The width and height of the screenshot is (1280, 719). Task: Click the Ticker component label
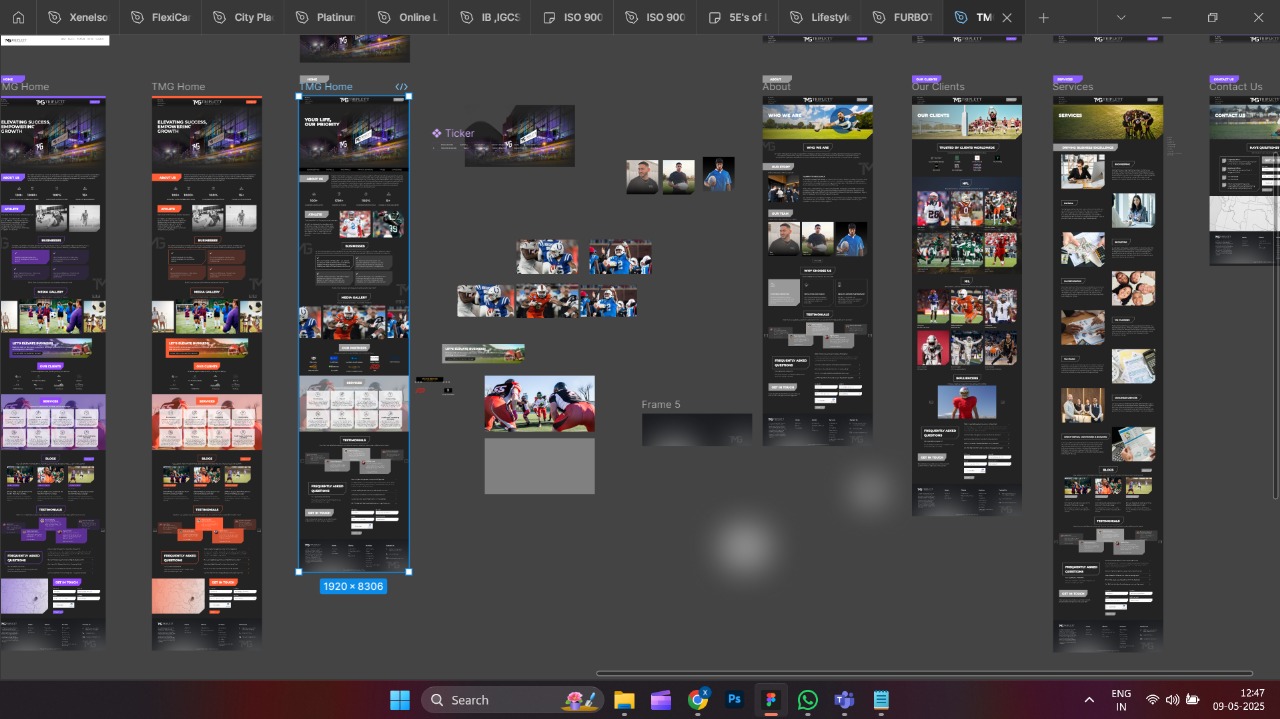click(x=460, y=133)
